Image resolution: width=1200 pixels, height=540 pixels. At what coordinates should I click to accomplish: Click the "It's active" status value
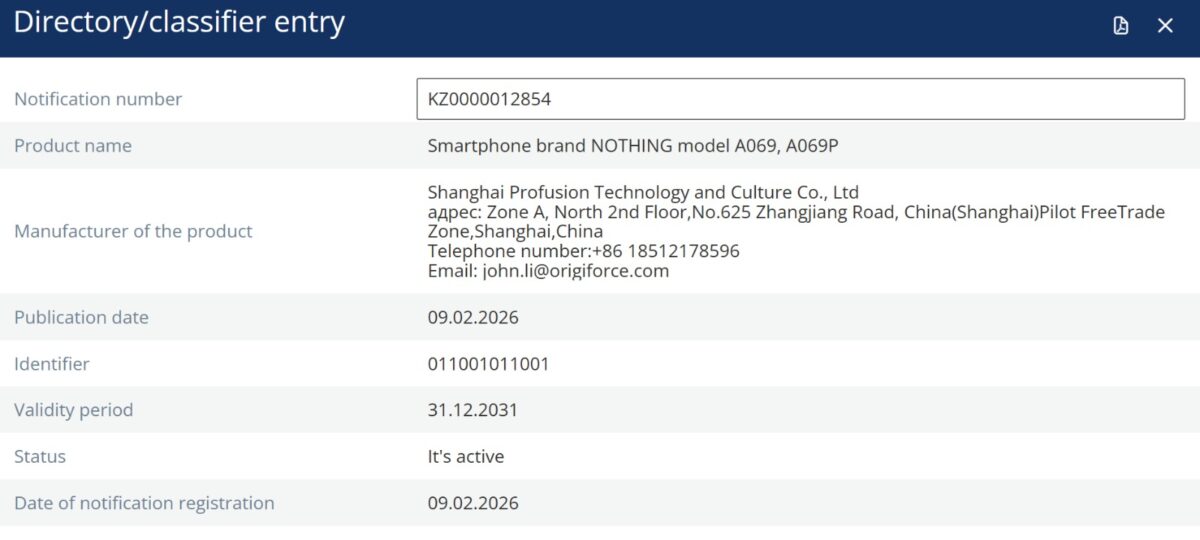point(465,457)
